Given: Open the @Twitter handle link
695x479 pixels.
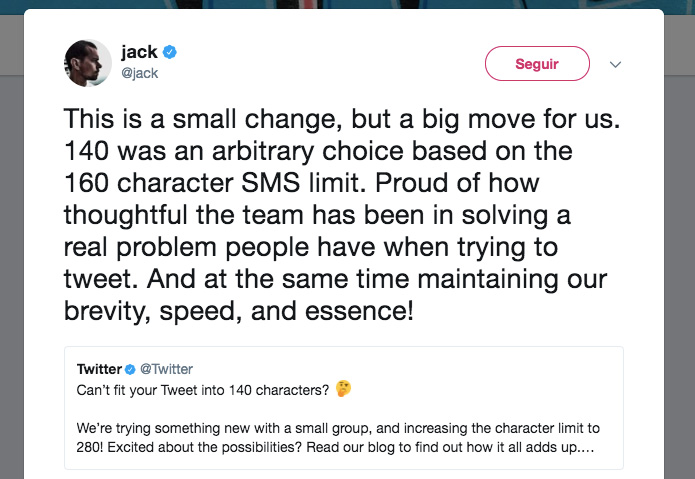Looking at the screenshot, I should point(166,369).
